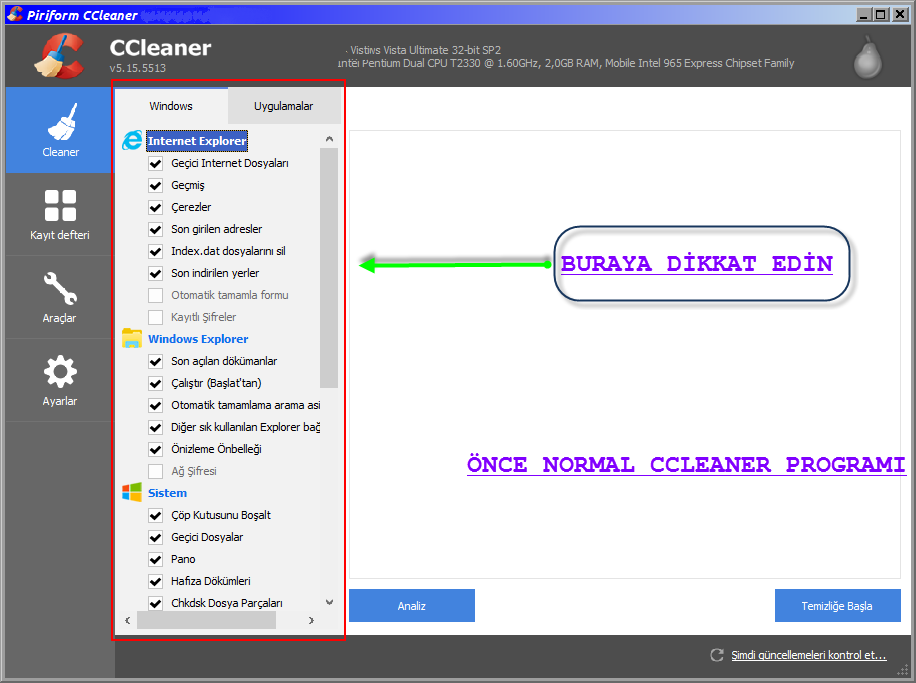Toggle the Pano checkbox

click(x=155, y=559)
